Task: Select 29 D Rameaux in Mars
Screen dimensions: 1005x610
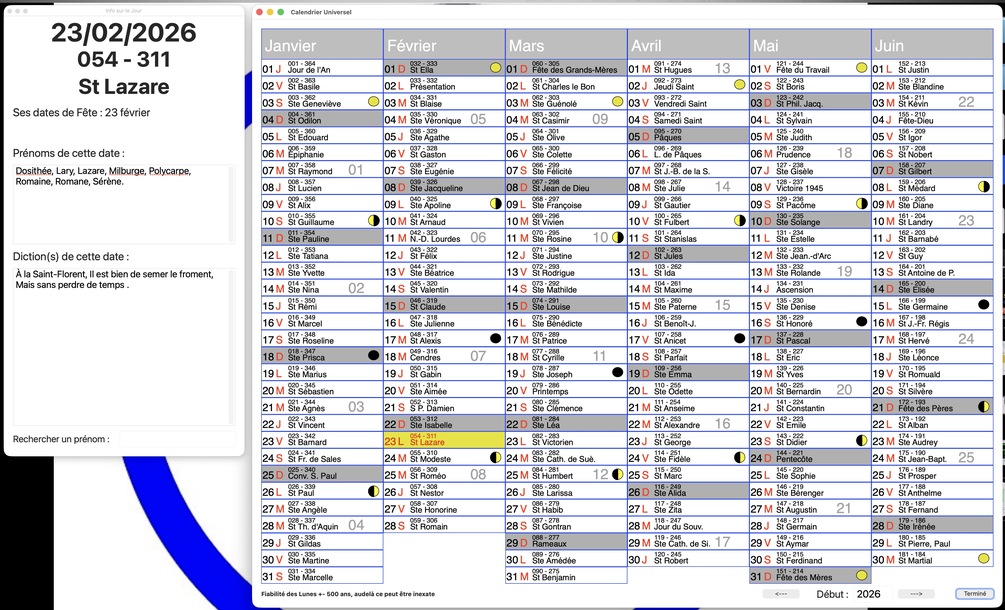Action: point(567,542)
